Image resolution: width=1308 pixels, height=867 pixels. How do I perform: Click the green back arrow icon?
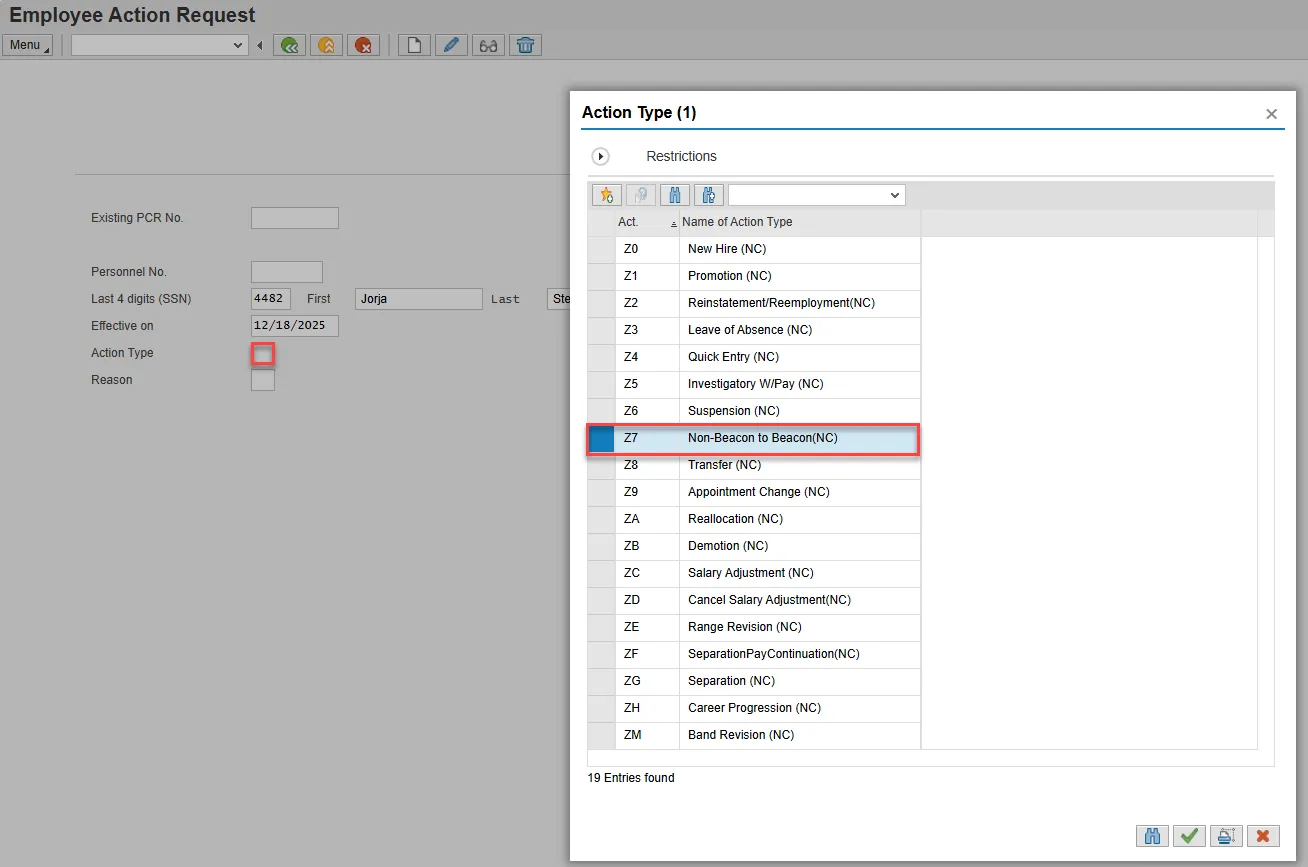[290, 45]
